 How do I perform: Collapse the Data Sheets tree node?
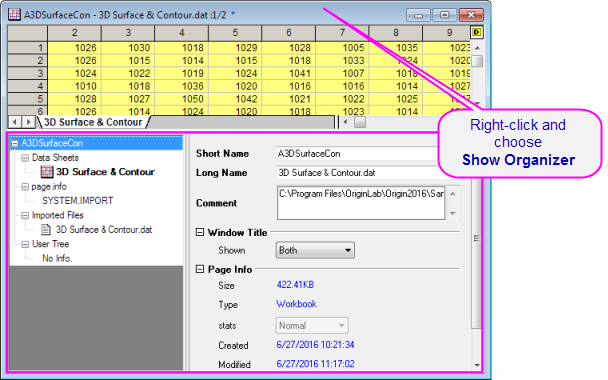(25, 158)
